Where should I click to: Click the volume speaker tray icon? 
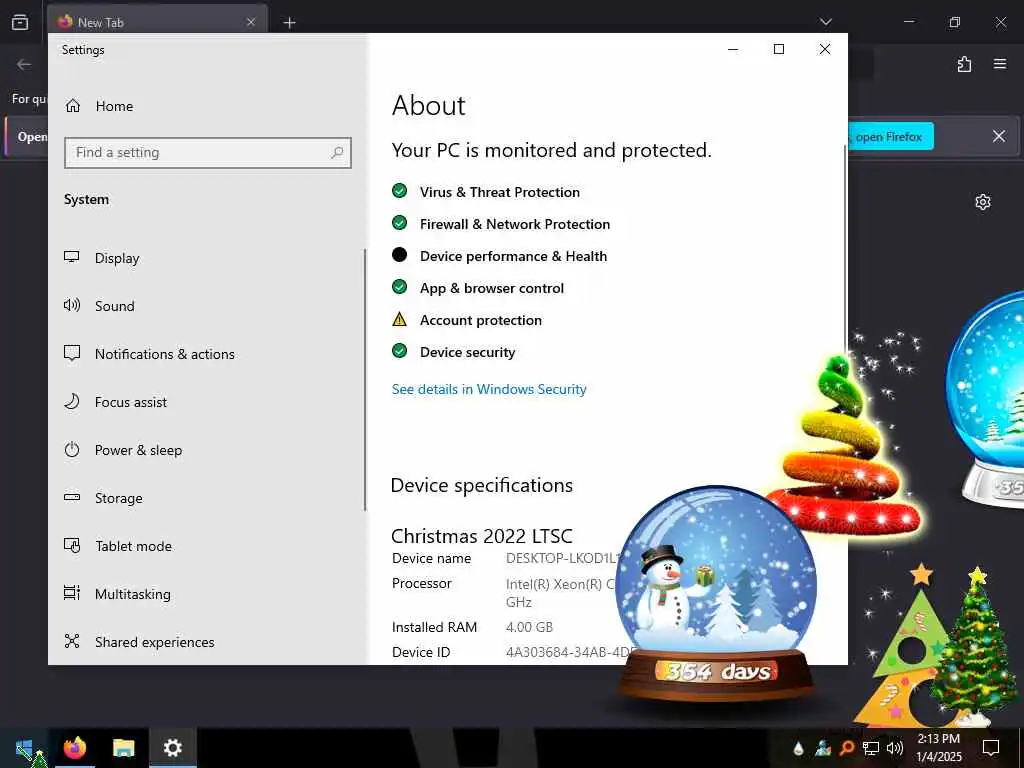pos(895,748)
